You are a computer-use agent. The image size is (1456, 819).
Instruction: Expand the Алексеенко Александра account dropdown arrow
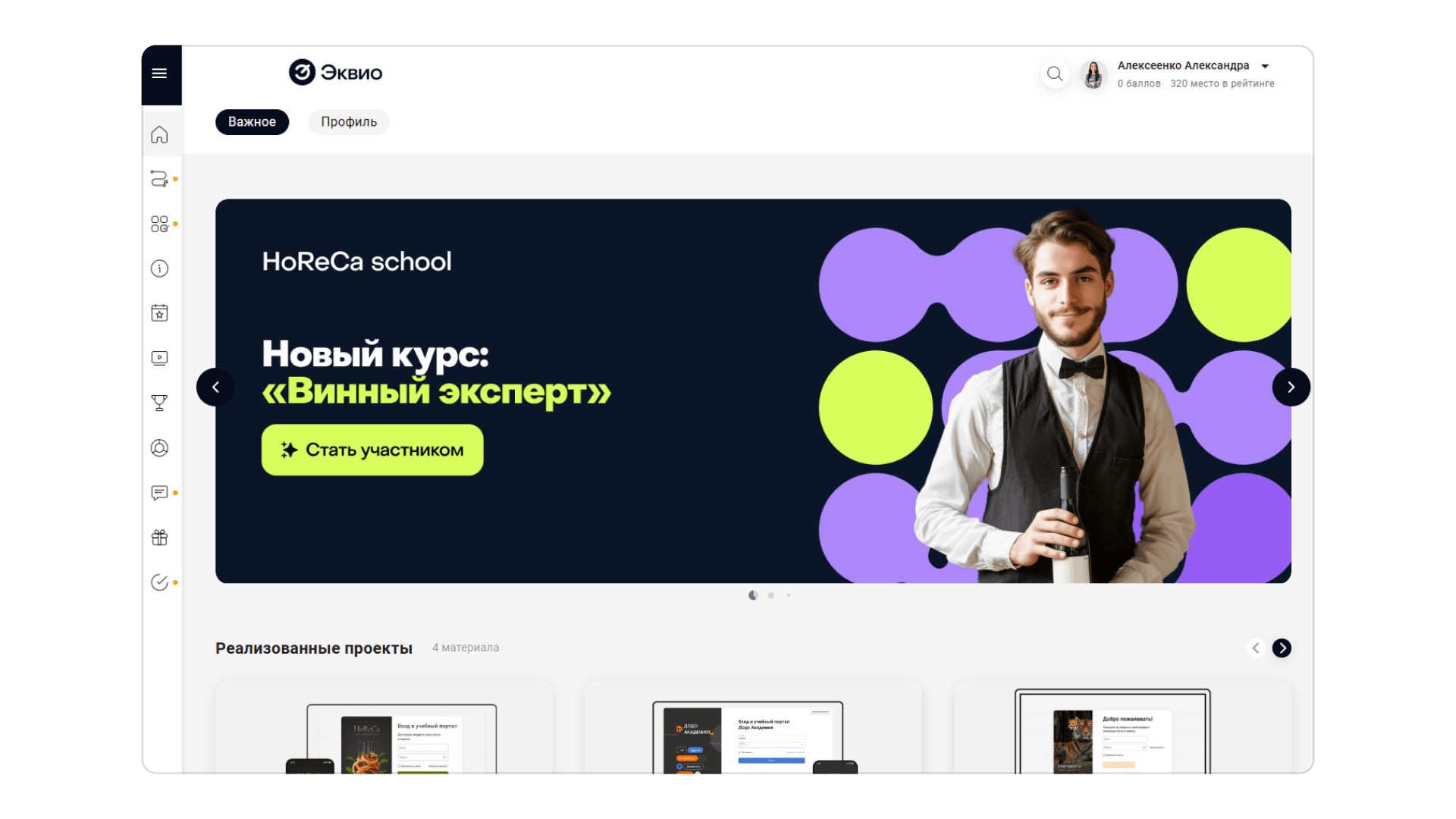(1265, 66)
